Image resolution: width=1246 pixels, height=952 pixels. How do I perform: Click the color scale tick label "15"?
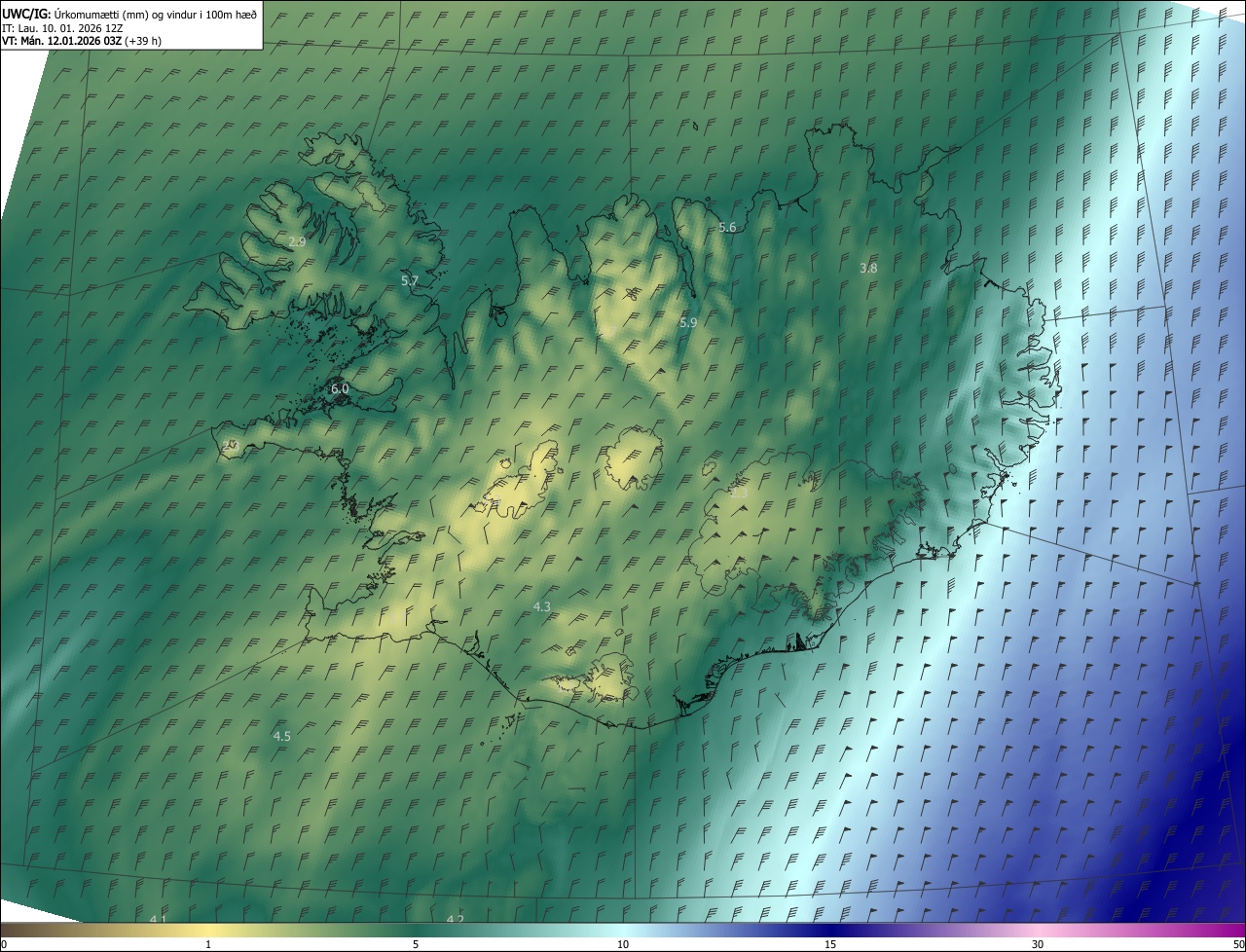(830, 944)
